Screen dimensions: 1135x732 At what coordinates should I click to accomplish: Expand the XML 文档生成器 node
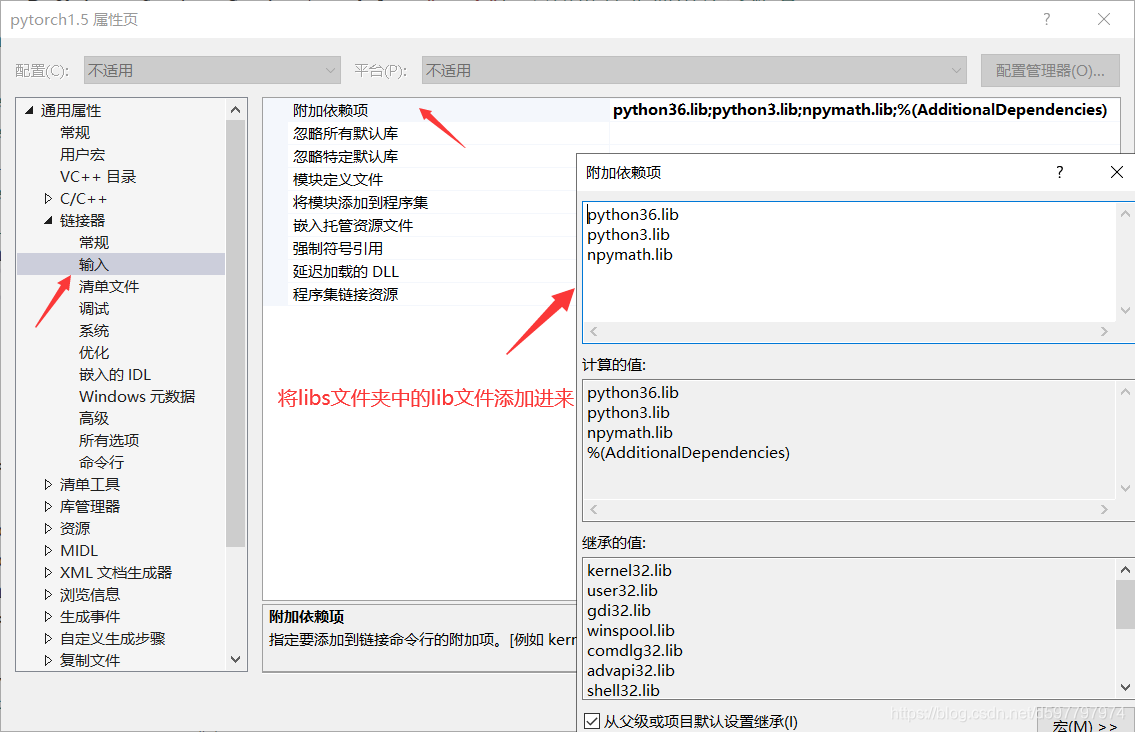click(48, 573)
